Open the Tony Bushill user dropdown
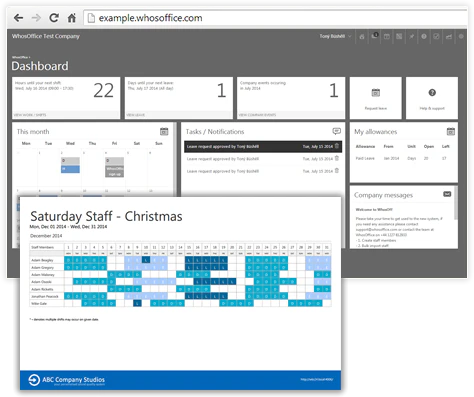The width and height of the screenshot is (474, 397). pyautogui.click(x=335, y=36)
